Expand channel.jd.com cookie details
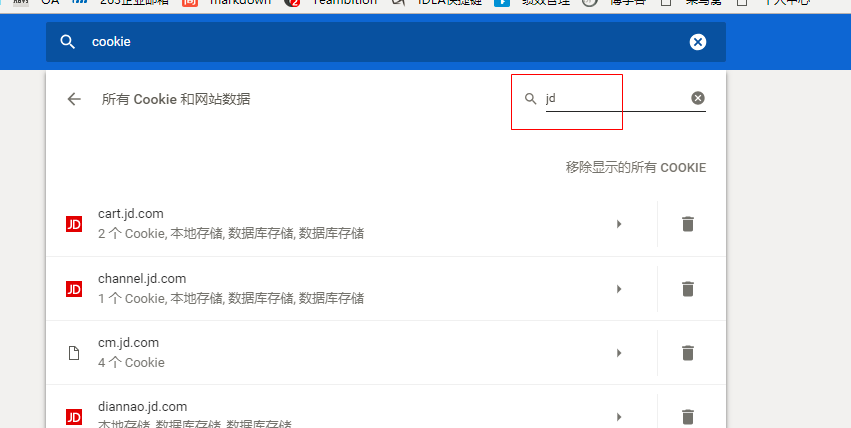The image size is (851, 428). [x=619, y=289]
